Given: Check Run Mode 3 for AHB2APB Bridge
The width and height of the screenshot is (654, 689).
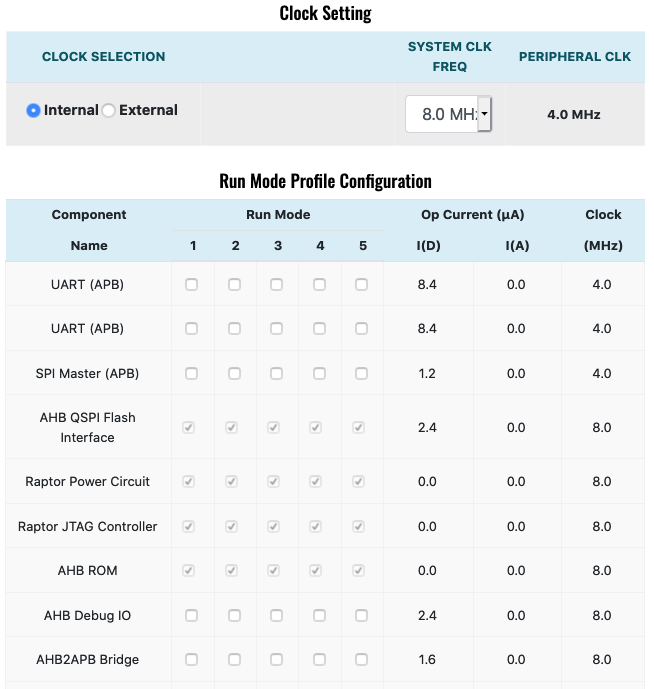Looking at the screenshot, I should 276,660.
